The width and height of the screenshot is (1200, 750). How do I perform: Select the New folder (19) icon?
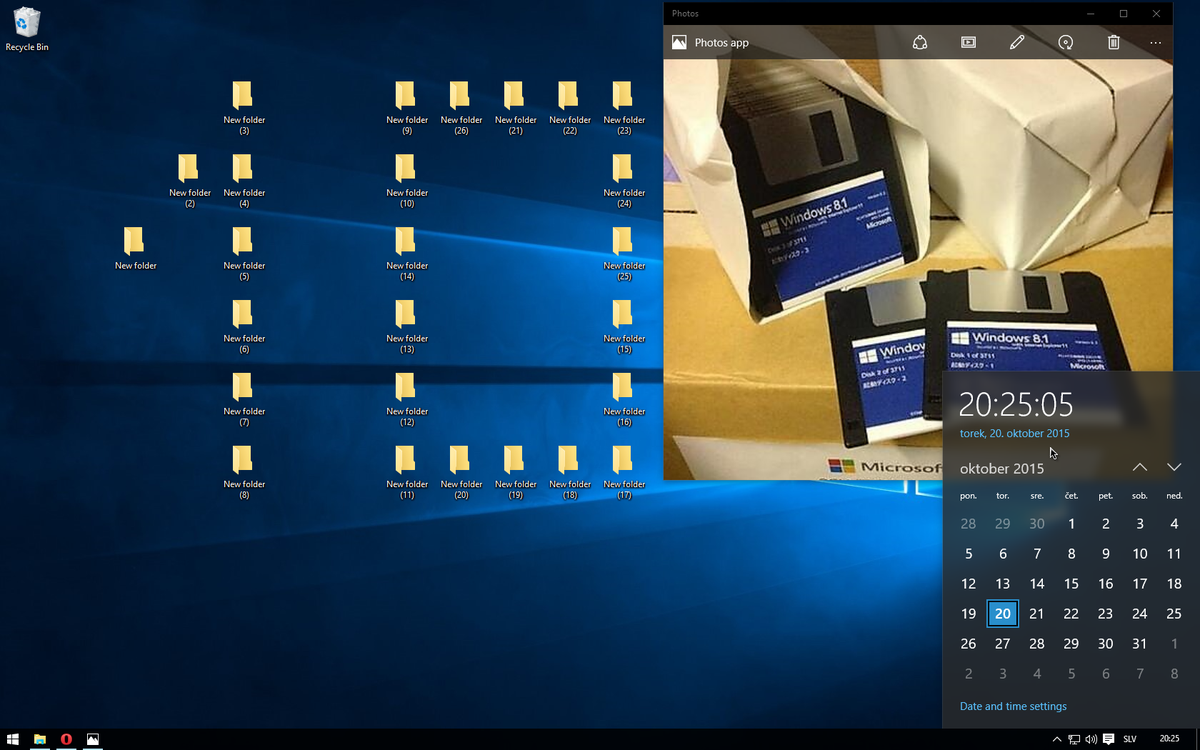515,473
